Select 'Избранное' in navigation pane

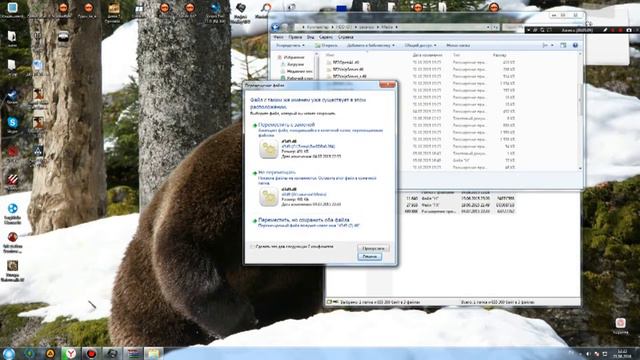pyautogui.click(x=294, y=58)
